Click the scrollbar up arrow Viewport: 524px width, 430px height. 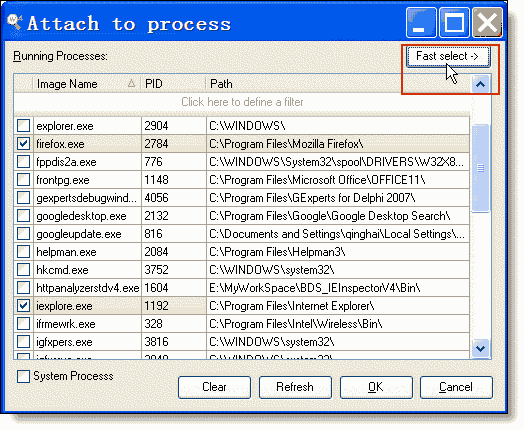click(x=480, y=84)
